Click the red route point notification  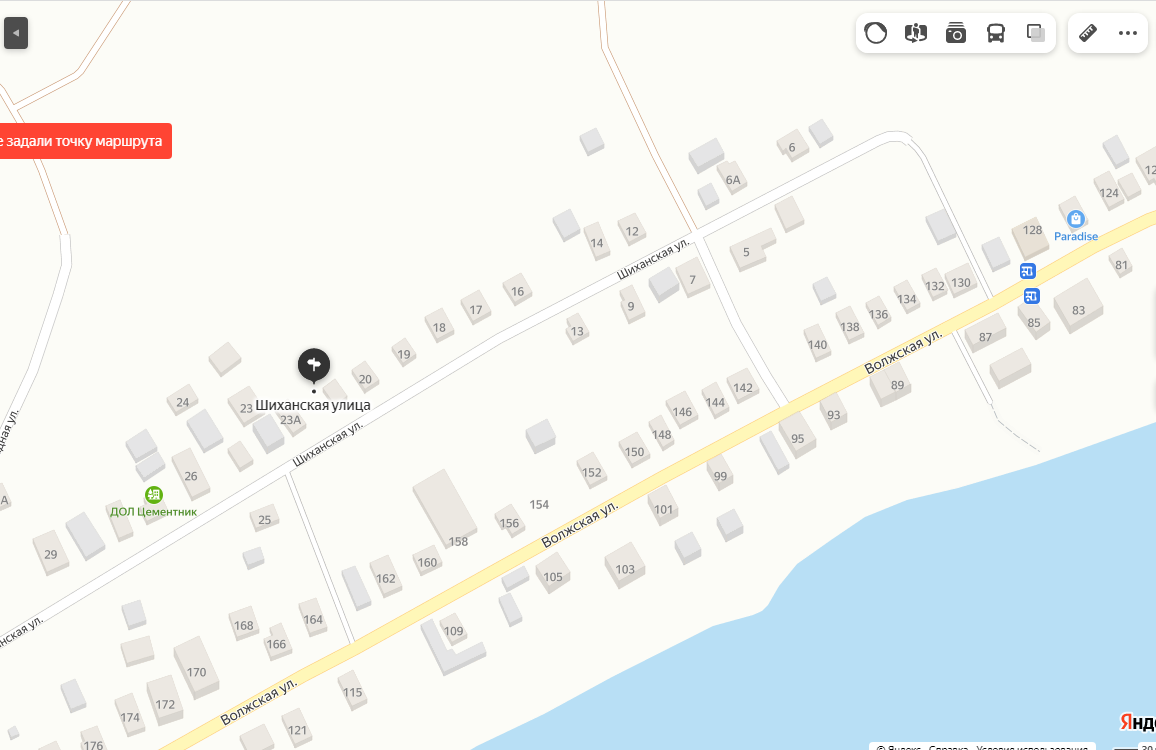(x=83, y=141)
